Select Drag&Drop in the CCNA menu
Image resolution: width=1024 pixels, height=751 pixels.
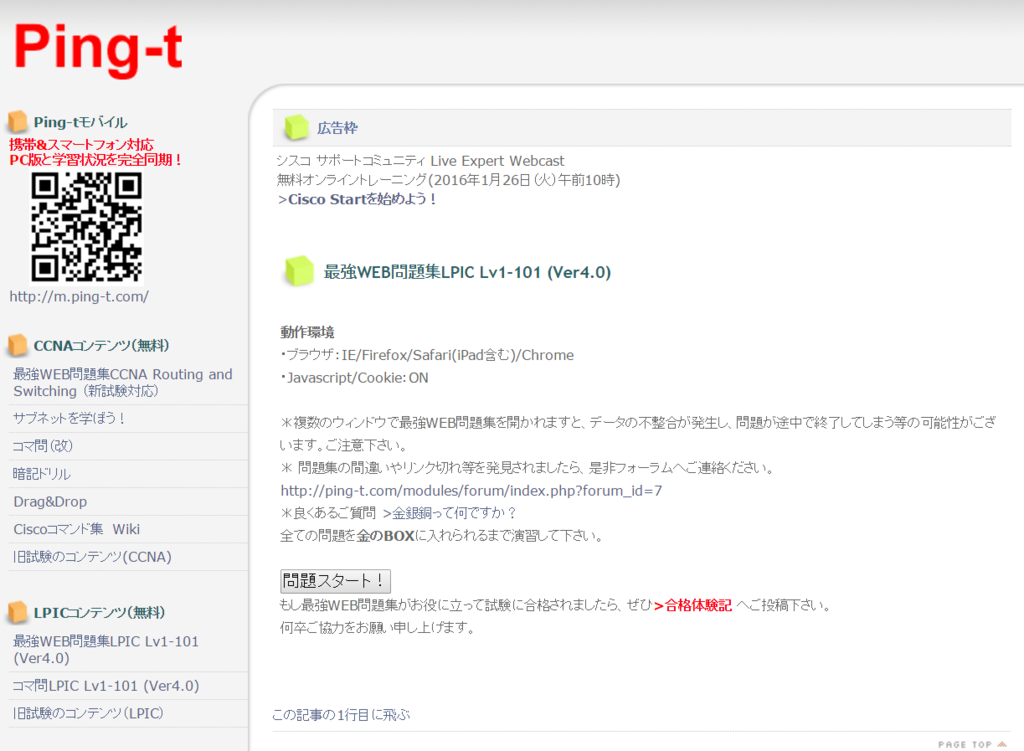coord(50,502)
